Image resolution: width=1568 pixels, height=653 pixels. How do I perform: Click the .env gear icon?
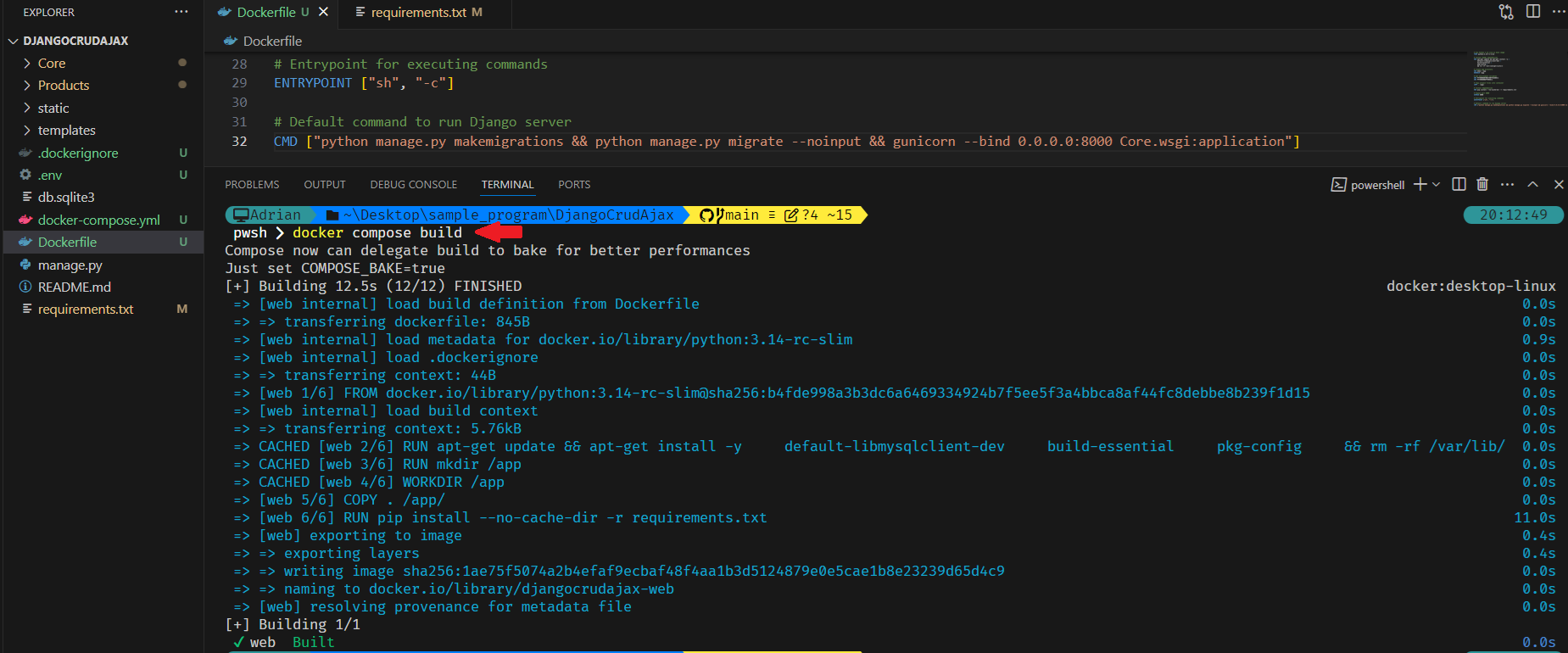(25, 175)
